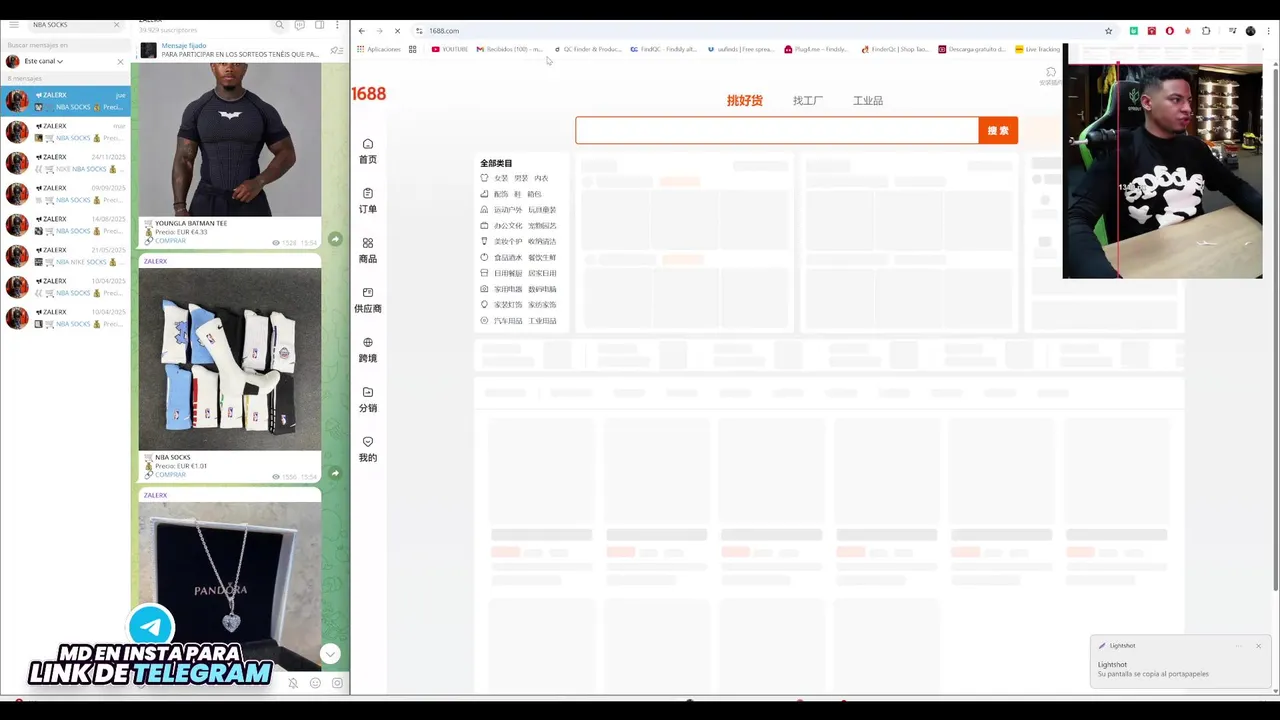Go back in the Chrome browser

click(362, 31)
